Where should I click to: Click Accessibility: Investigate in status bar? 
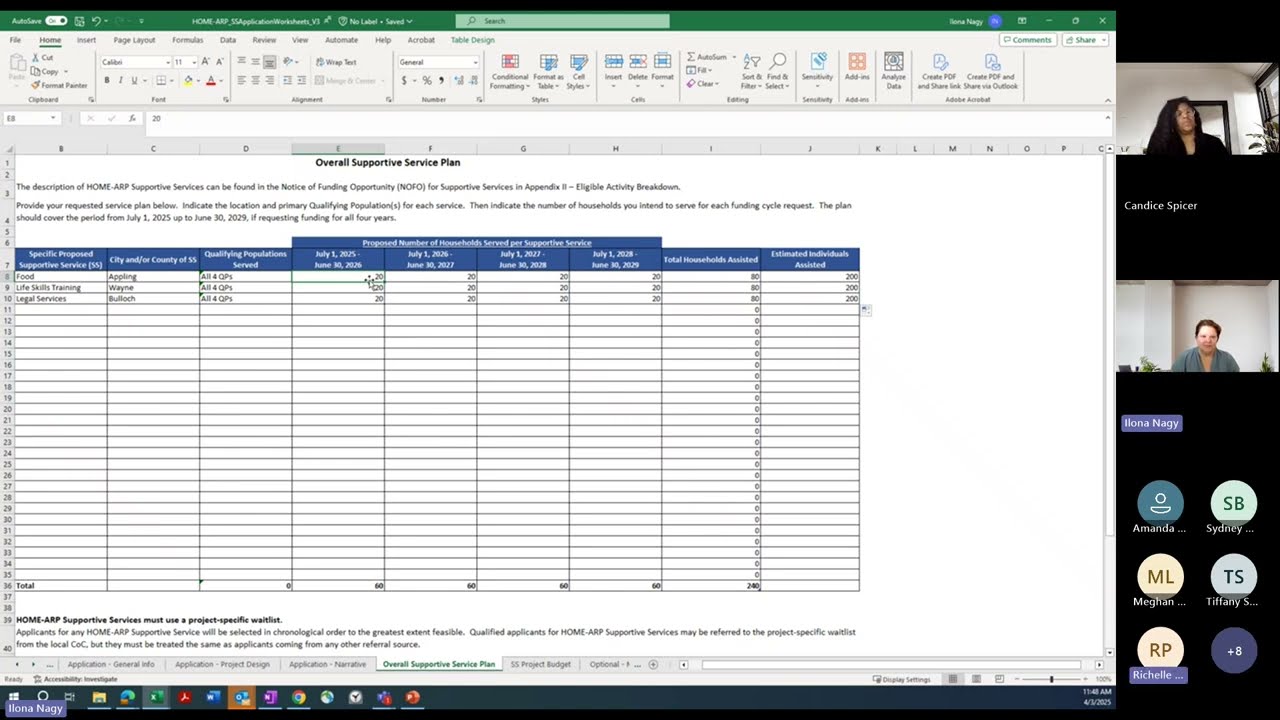click(x=75, y=679)
